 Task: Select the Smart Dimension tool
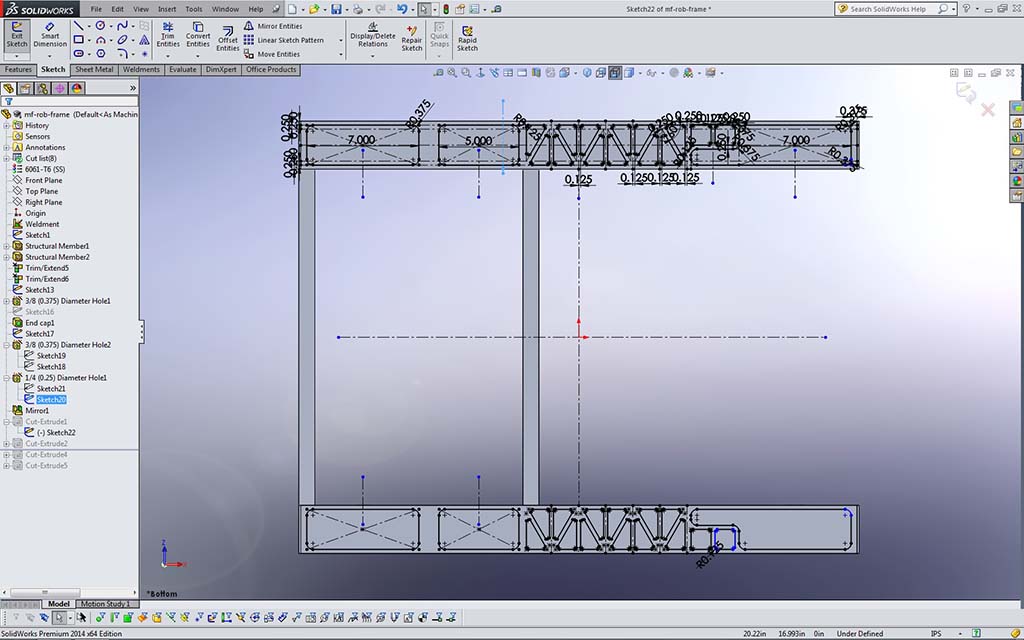(50, 36)
